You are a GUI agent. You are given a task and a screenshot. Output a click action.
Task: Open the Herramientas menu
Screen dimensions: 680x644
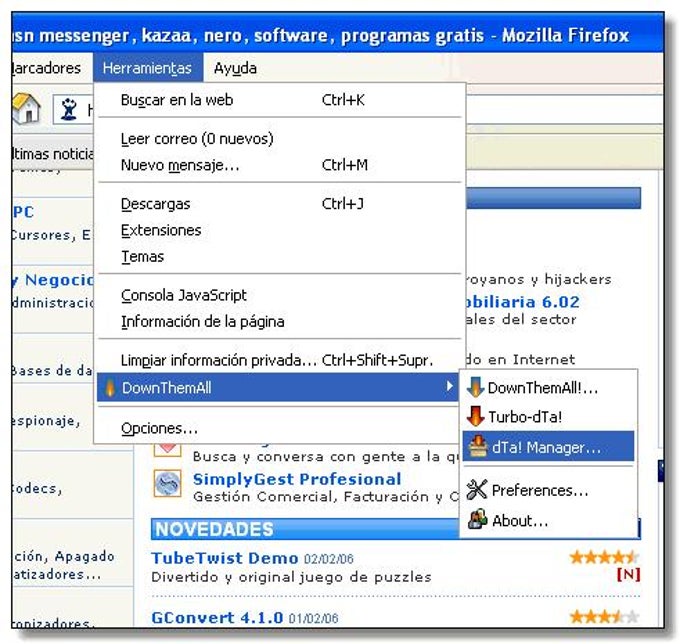(x=147, y=68)
